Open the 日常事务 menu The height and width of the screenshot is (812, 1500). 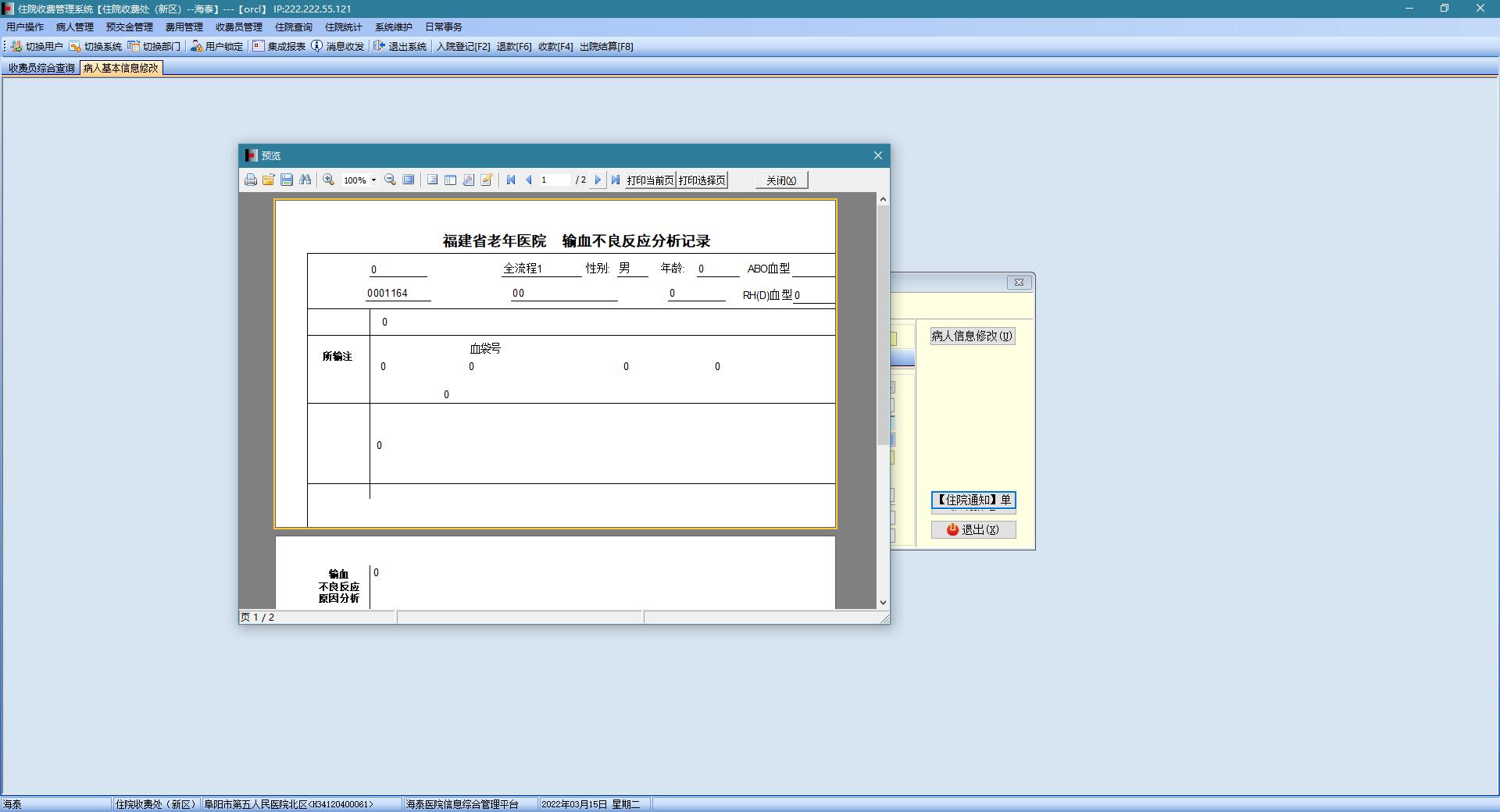pos(444,27)
